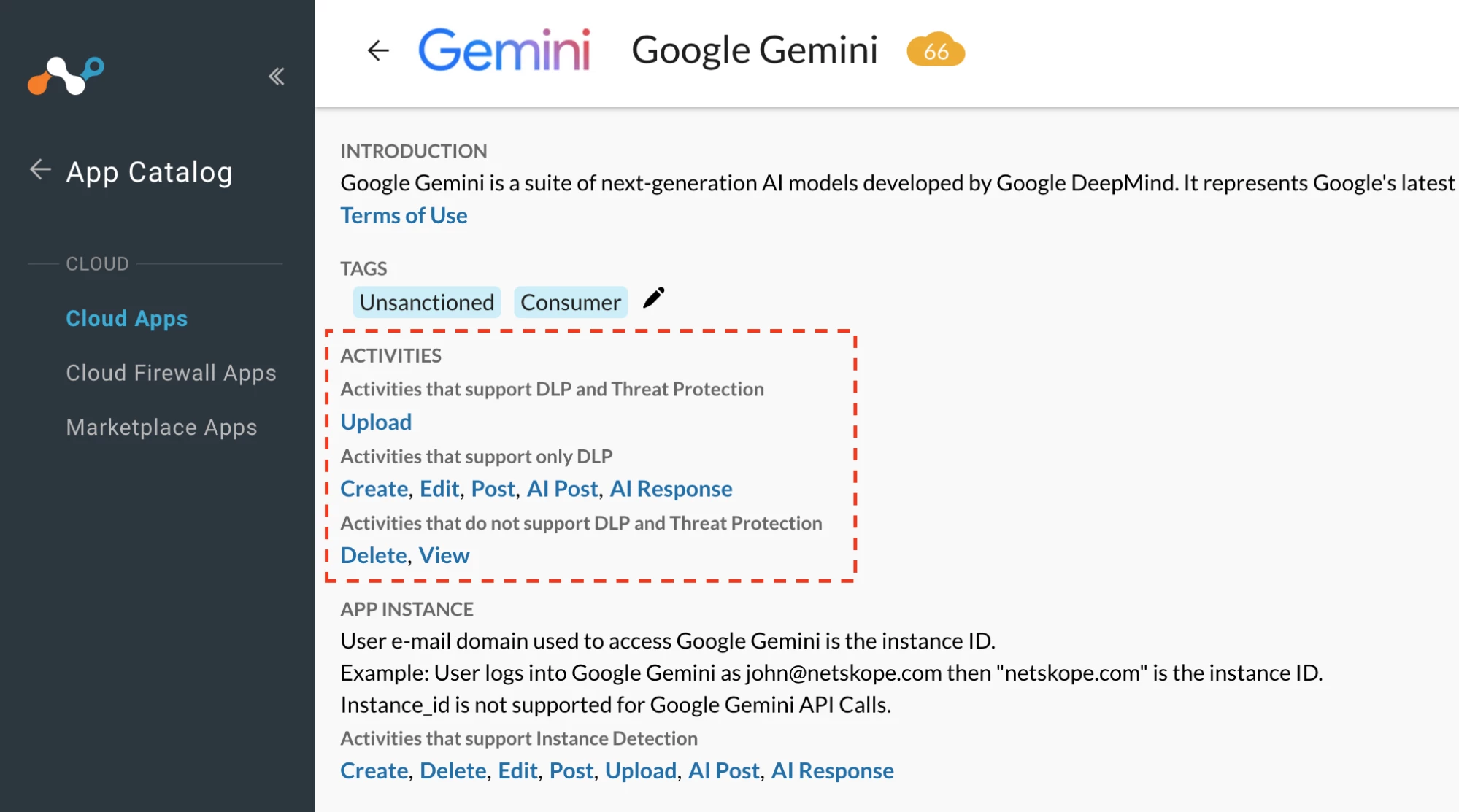Screen dimensions: 1459x812
Task: Open Cloud Apps in sidebar
Action: coord(126,318)
